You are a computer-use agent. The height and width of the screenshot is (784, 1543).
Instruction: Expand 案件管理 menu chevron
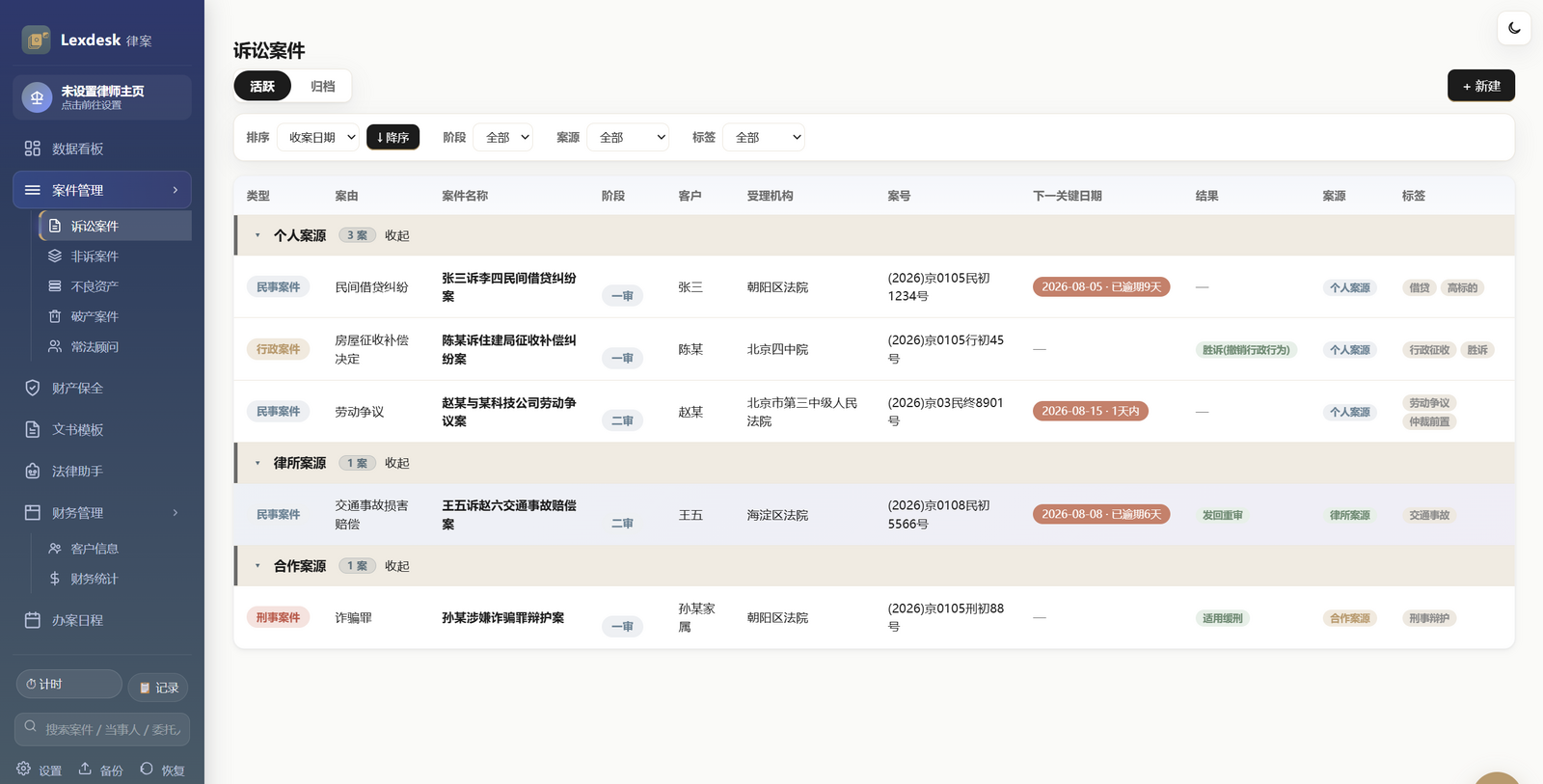click(176, 190)
